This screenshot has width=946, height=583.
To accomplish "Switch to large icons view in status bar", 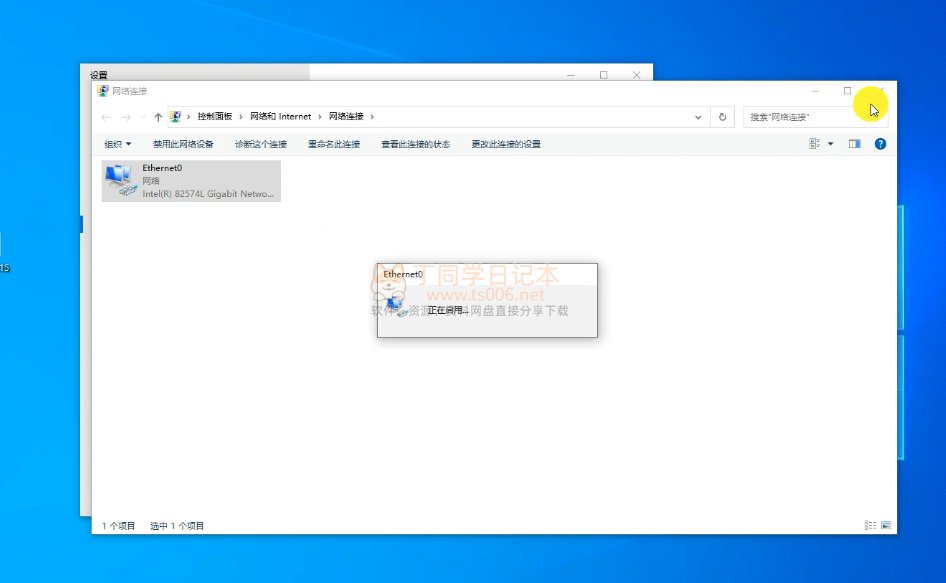I will click(x=886, y=526).
